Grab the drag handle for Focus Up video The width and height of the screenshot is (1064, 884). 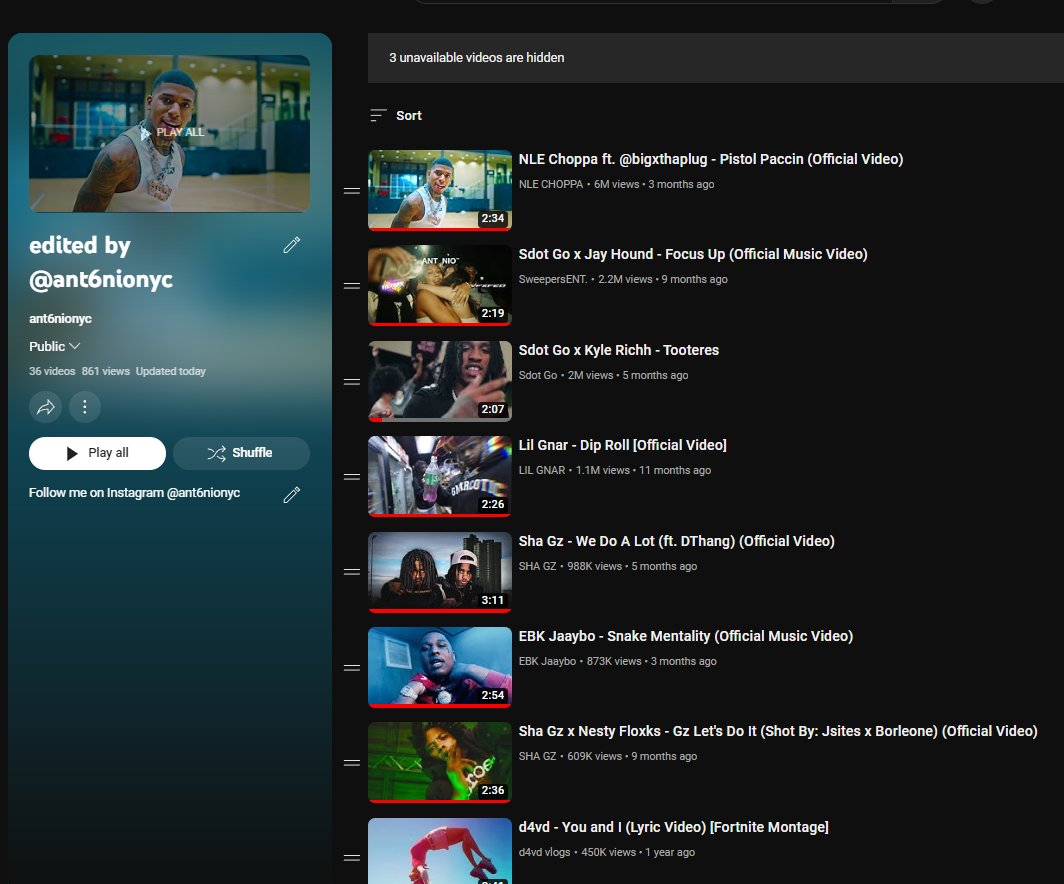[352, 286]
